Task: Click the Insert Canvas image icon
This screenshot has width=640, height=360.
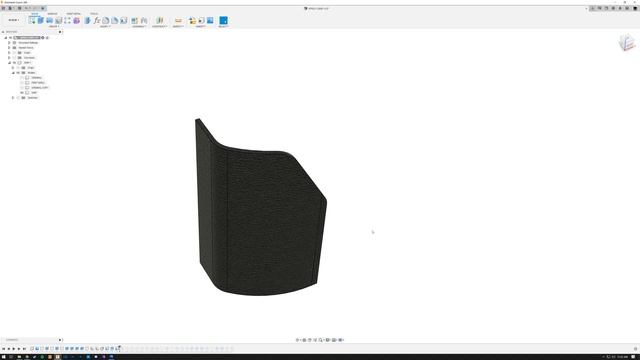Action: (x=210, y=20)
